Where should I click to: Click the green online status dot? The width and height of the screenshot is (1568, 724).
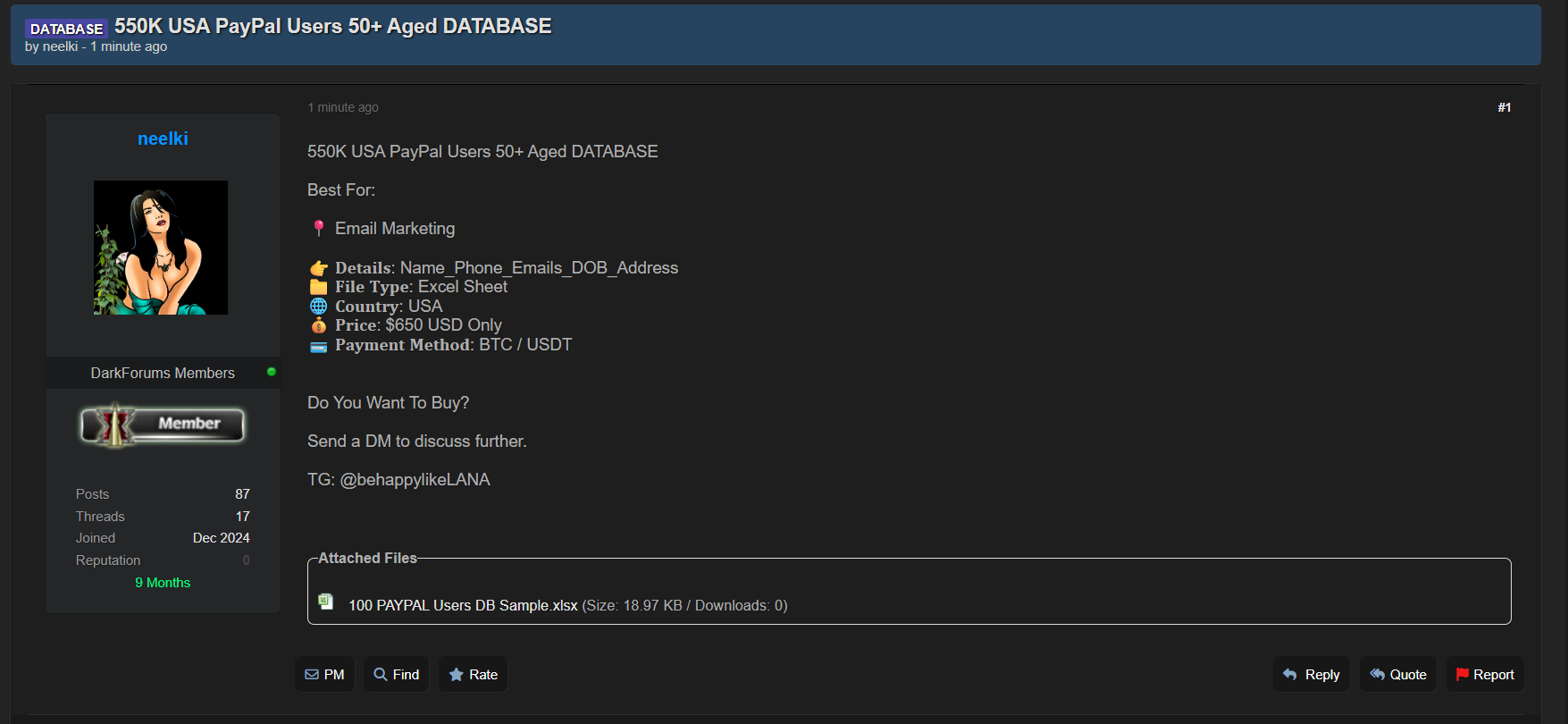(x=272, y=372)
